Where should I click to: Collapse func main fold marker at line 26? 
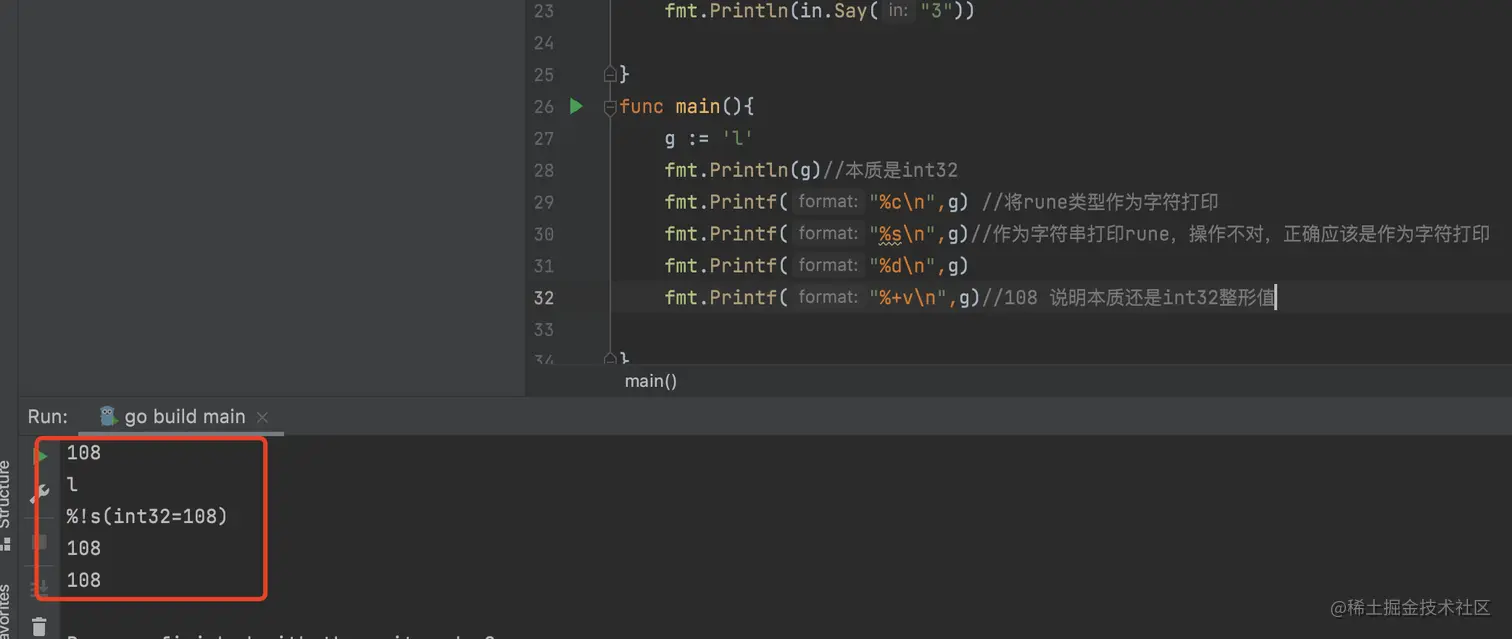tap(610, 106)
